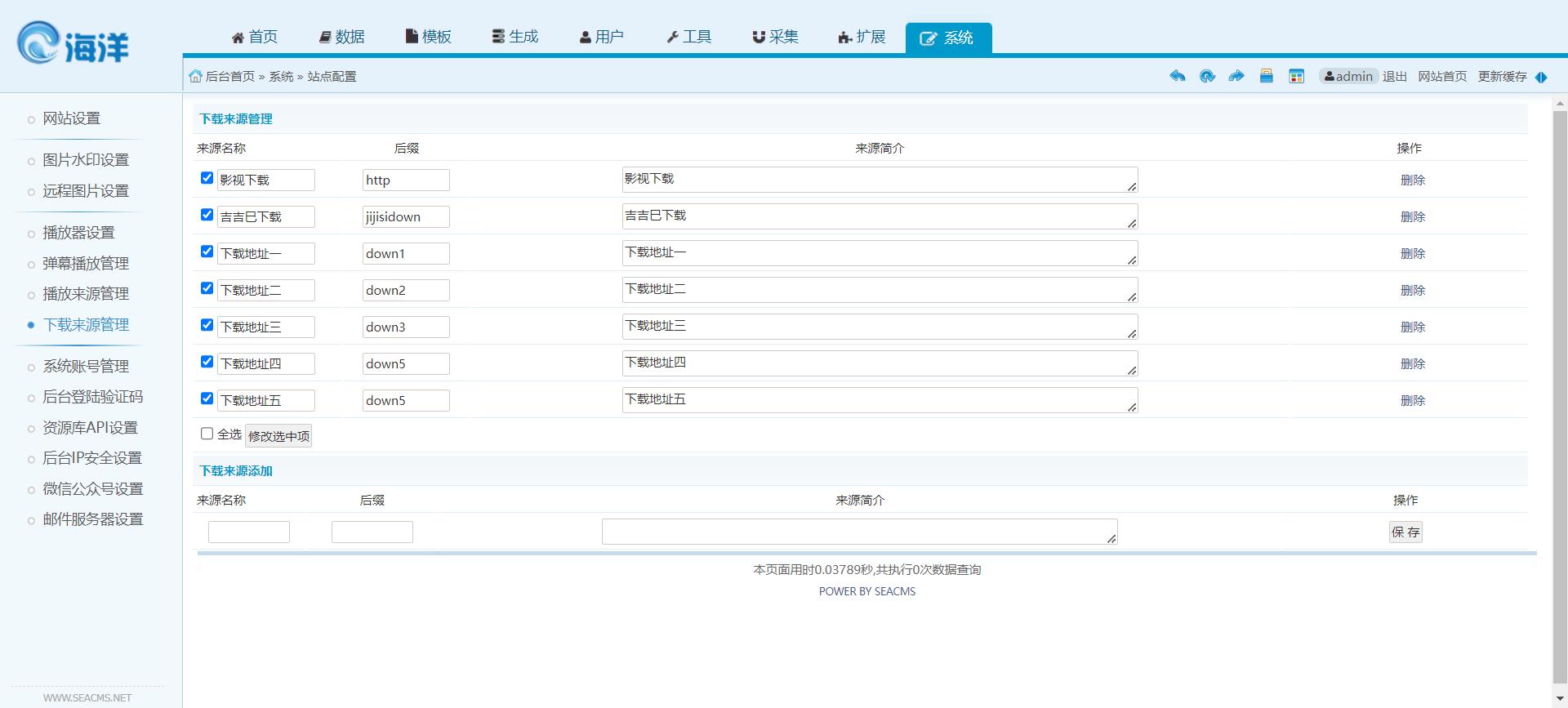Select 下载来源管理 in the sidebar
Screen dimensions: 1568x708
click(x=86, y=325)
